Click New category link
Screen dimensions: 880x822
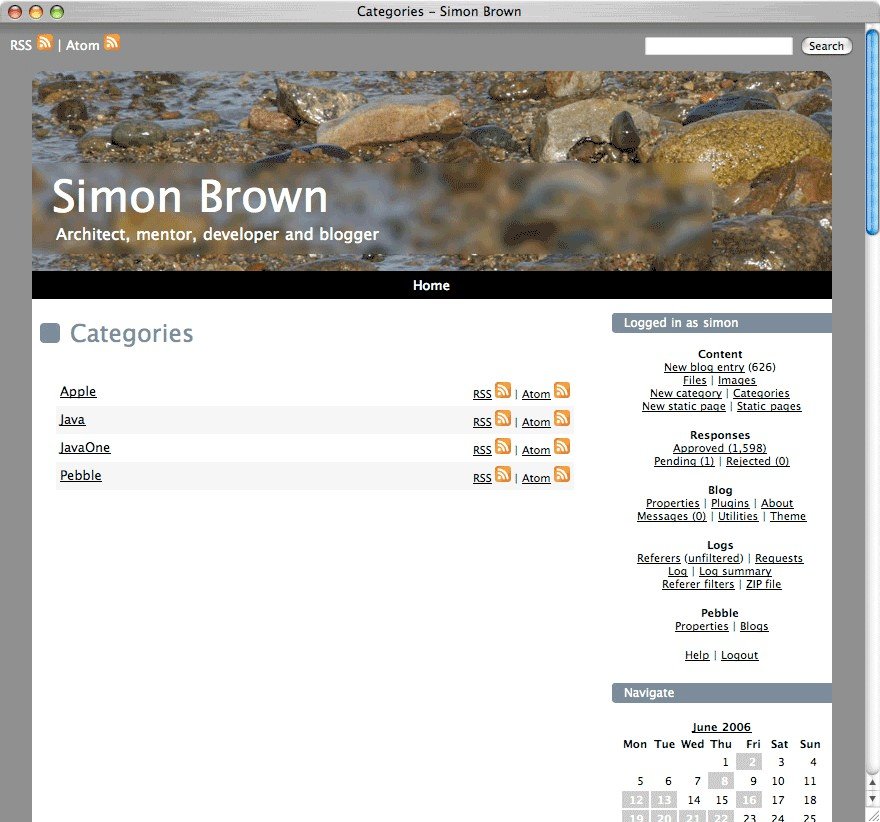[686, 393]
